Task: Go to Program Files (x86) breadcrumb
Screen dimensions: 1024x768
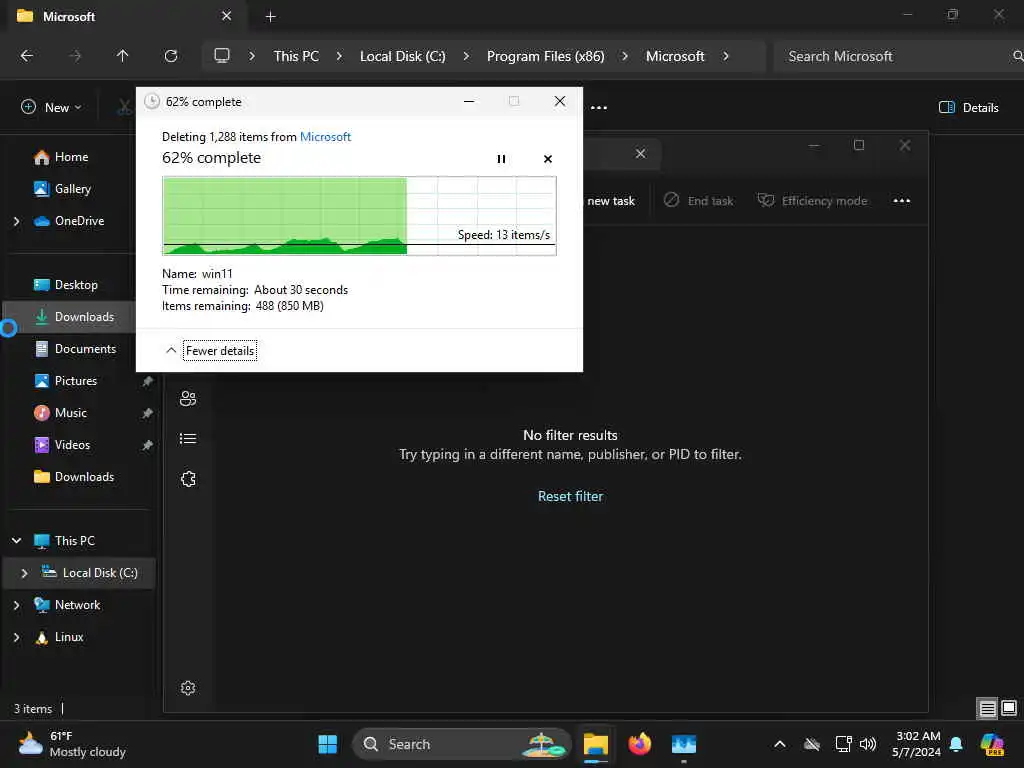Action: pyautogui.click(x=545, y=56)
